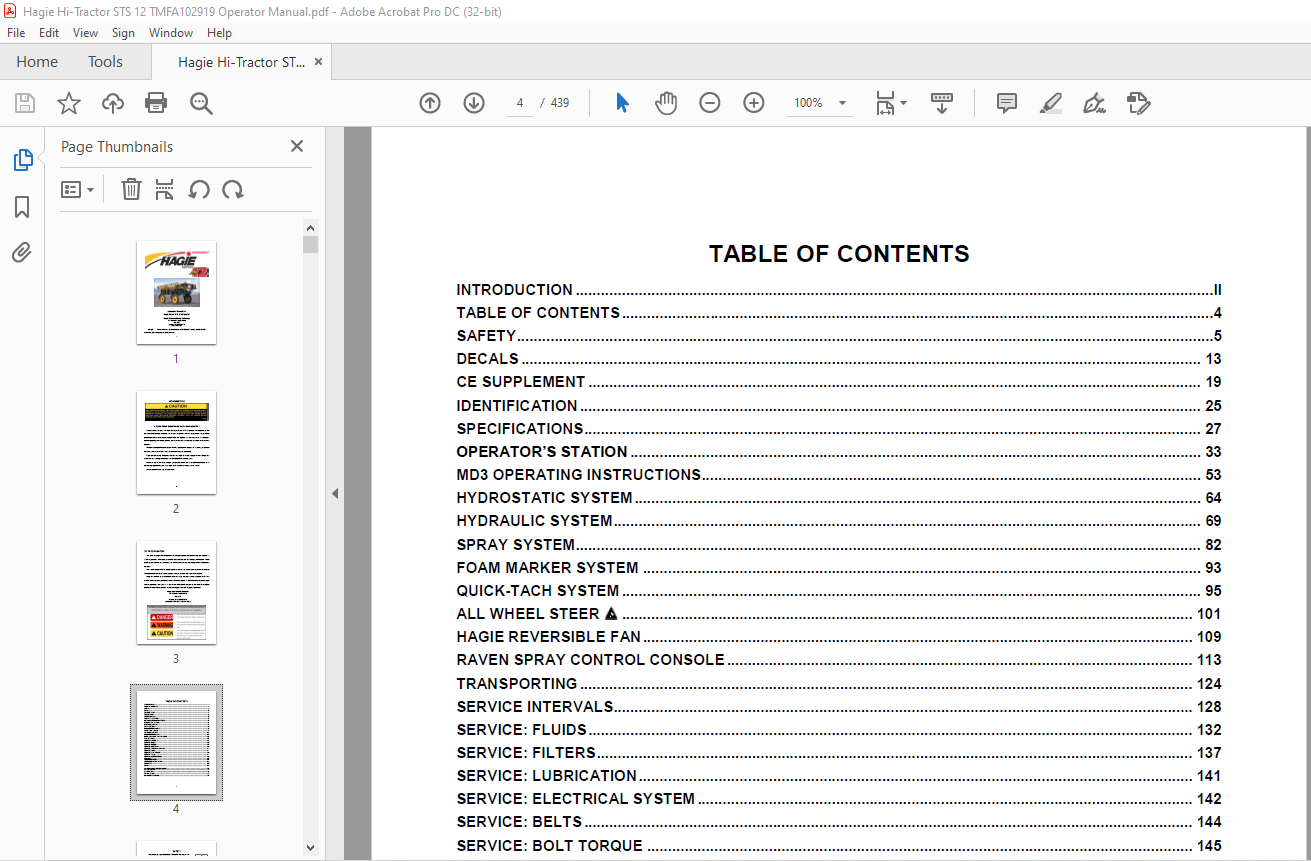Click the Save file icon
The height and width of the screenshot is (861, 1311).
[x=25, y=103]
